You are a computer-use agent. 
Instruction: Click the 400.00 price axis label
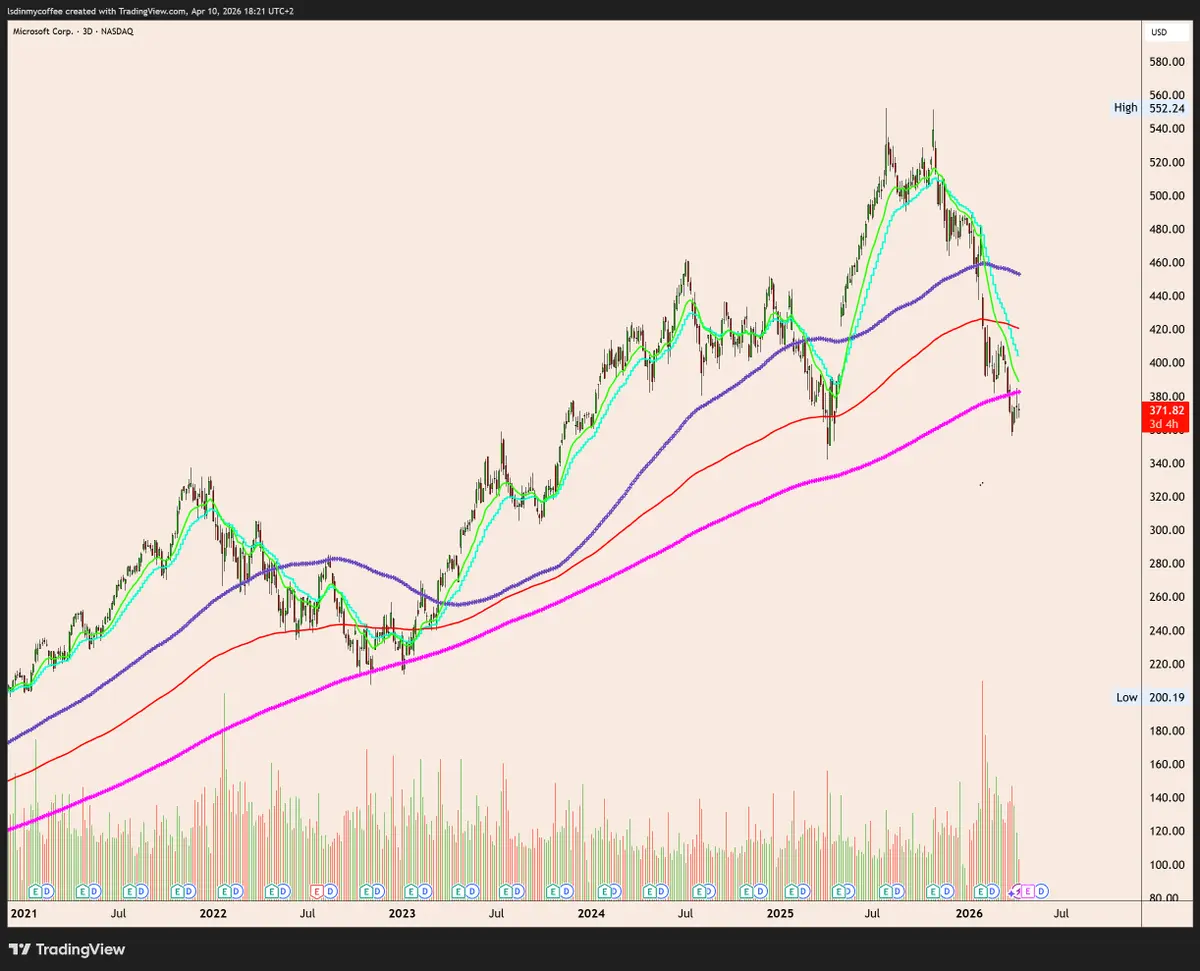[1168, 363]
